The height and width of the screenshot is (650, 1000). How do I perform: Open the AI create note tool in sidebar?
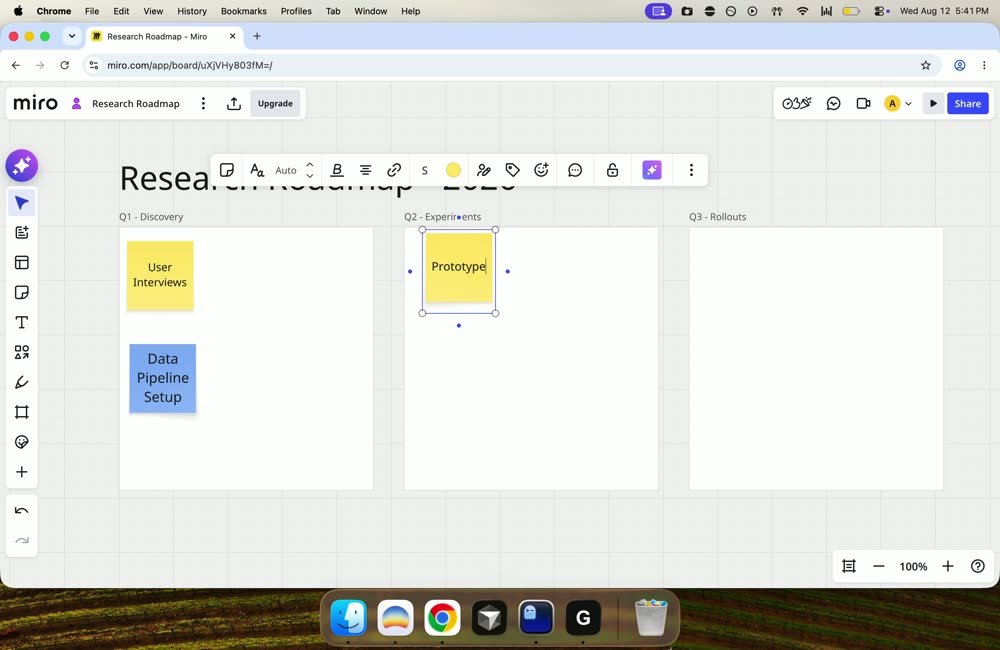[22, 233]
